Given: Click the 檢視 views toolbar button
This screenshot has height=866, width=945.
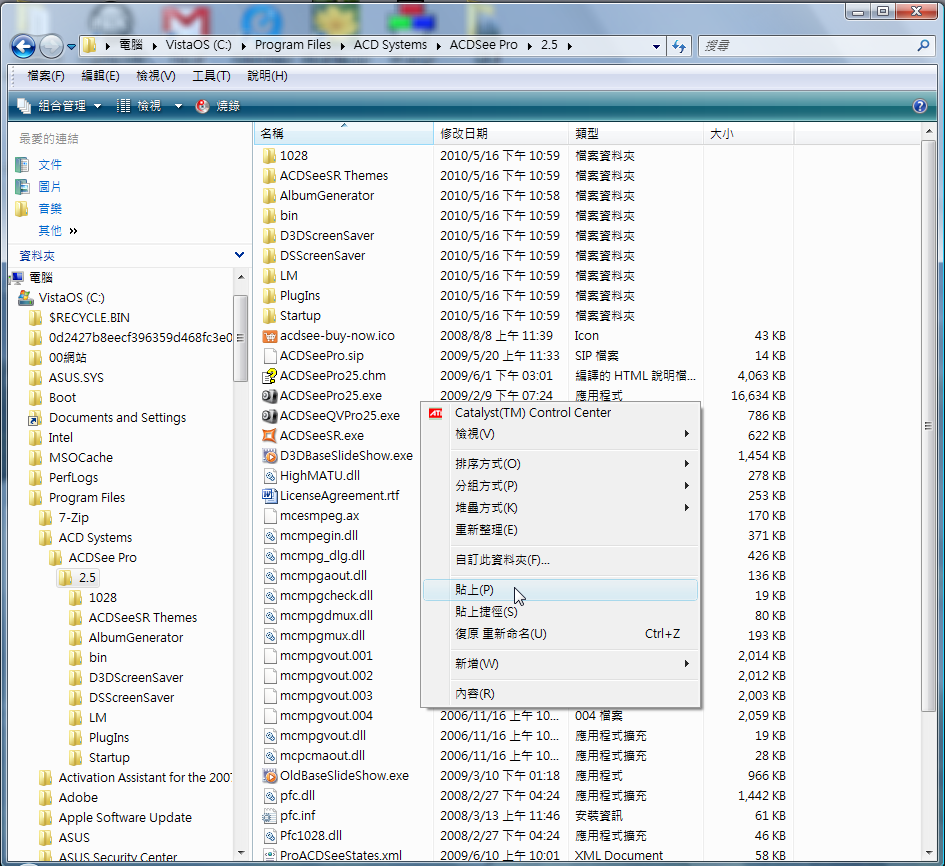Looking at the screenshot, I should pyautogui.click(x=139, y=106).
